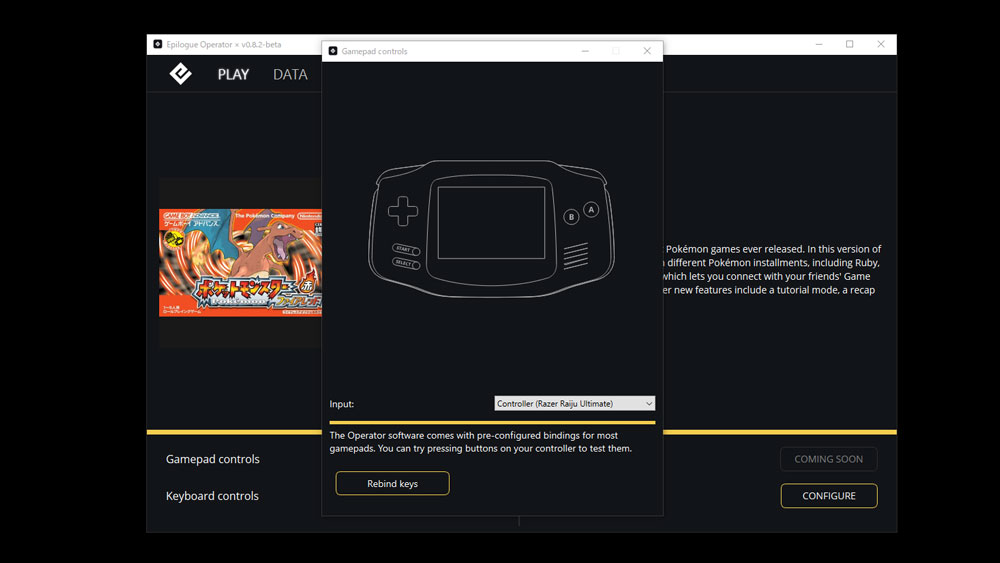Click the Rebind keys button
This screenshot has height=563, width=1000.
[x=392, y=484]
